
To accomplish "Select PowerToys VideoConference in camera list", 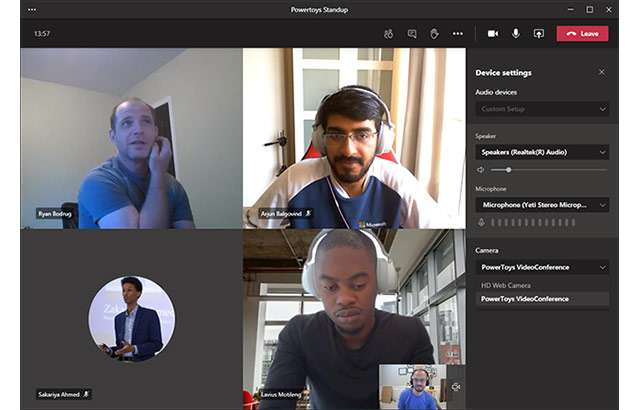I will (x=542, y=299).
